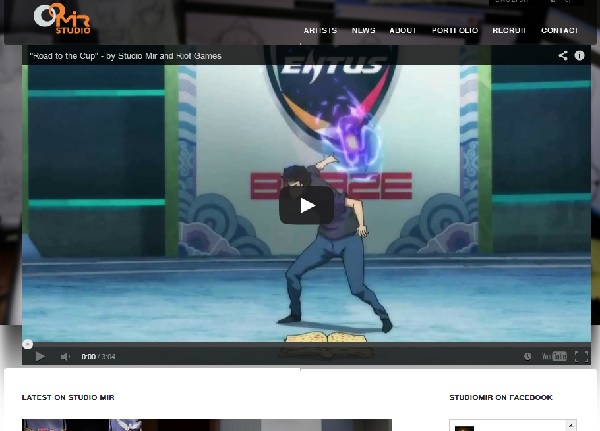Image resolution: width=600 pixels, height=431 pixels.
Task: Open the ARTISTS menu item
Action: pos(320,30)
